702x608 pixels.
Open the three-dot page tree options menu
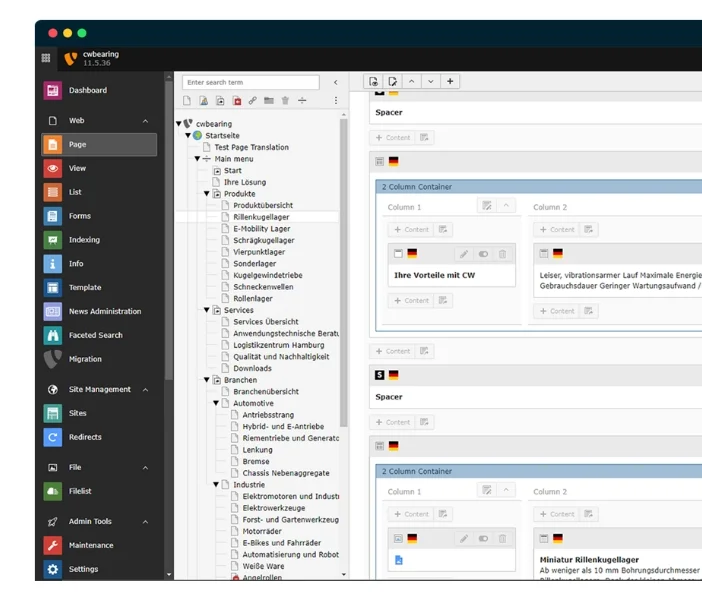click(x=335, y=101)
